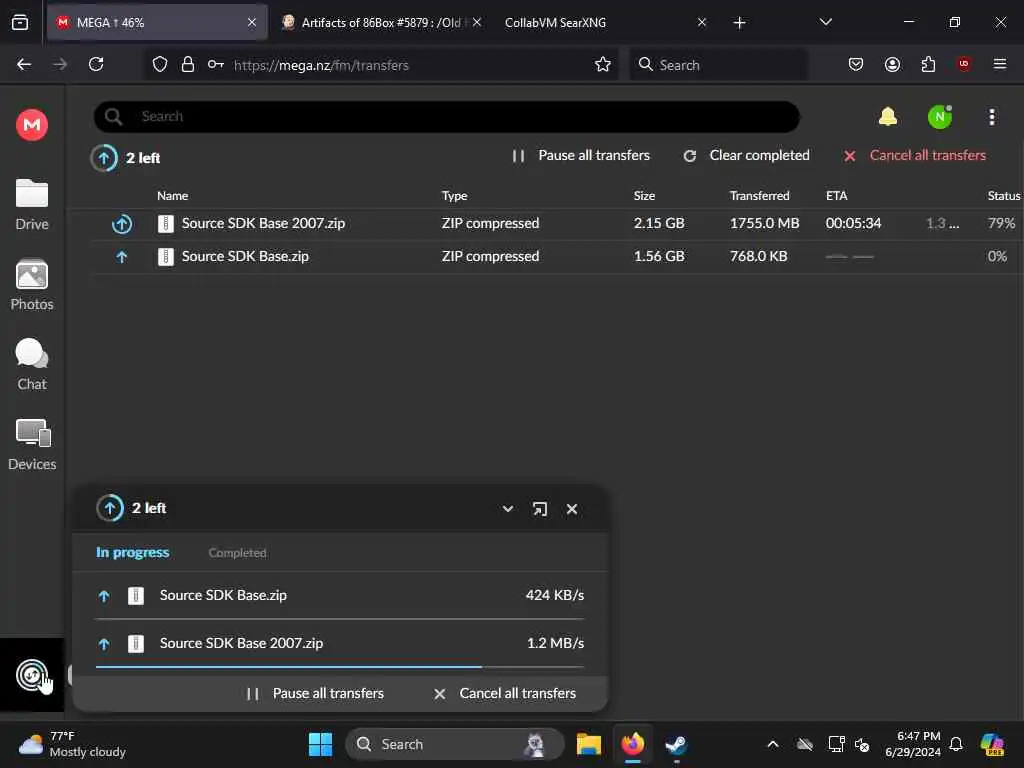This screenshot has height=768, width=1024.
Task: Open the Pocket save icon
Action: click(856, 64)
